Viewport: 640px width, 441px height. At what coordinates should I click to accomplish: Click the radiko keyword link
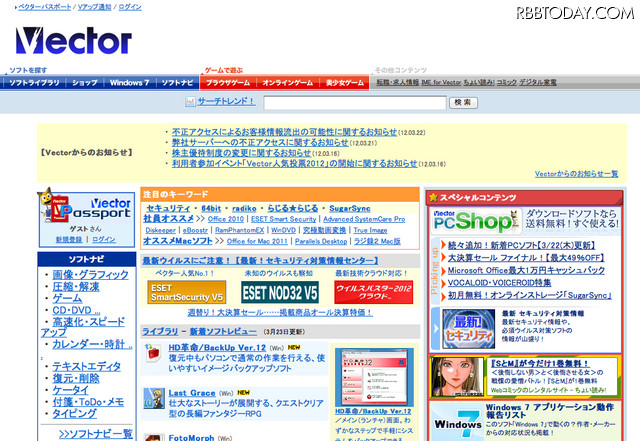244,208
